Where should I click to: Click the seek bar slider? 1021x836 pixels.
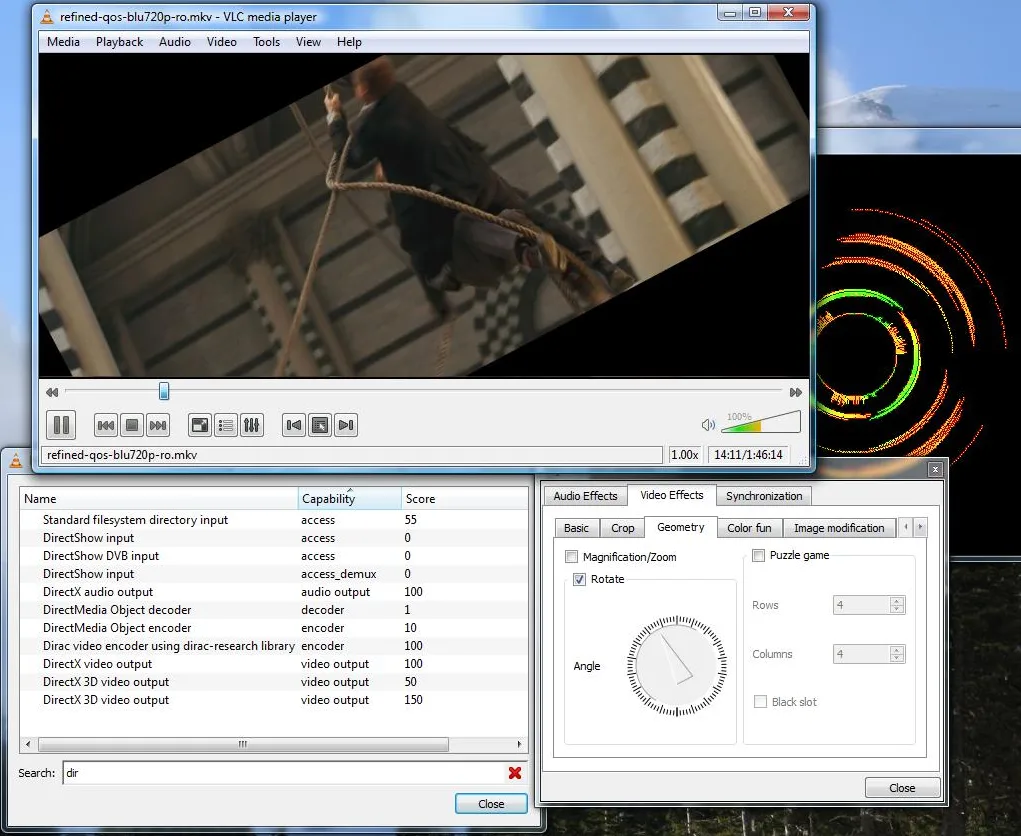tap(163, 391)
